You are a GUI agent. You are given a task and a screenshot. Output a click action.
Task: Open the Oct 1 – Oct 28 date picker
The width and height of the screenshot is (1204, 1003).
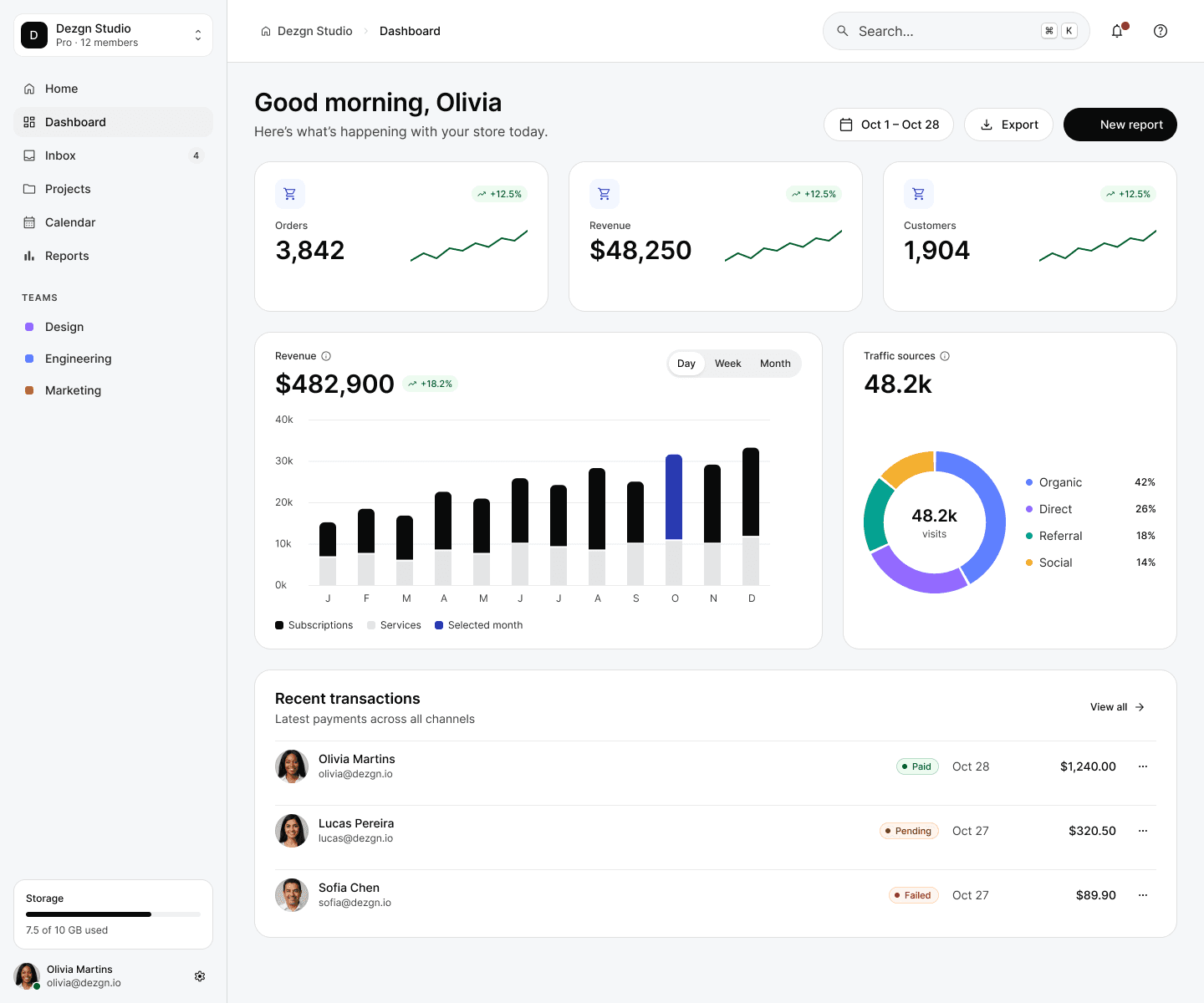[x=889, y=125]
